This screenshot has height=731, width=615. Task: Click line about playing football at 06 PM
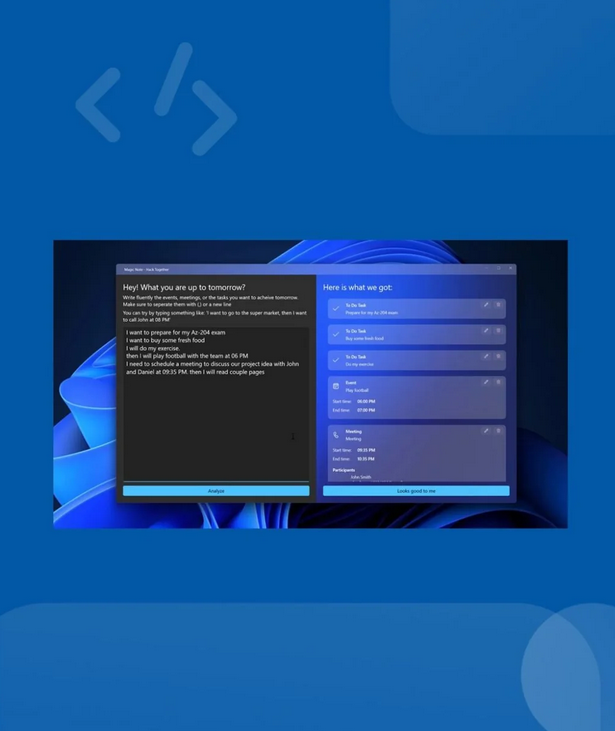coord(187,356)
